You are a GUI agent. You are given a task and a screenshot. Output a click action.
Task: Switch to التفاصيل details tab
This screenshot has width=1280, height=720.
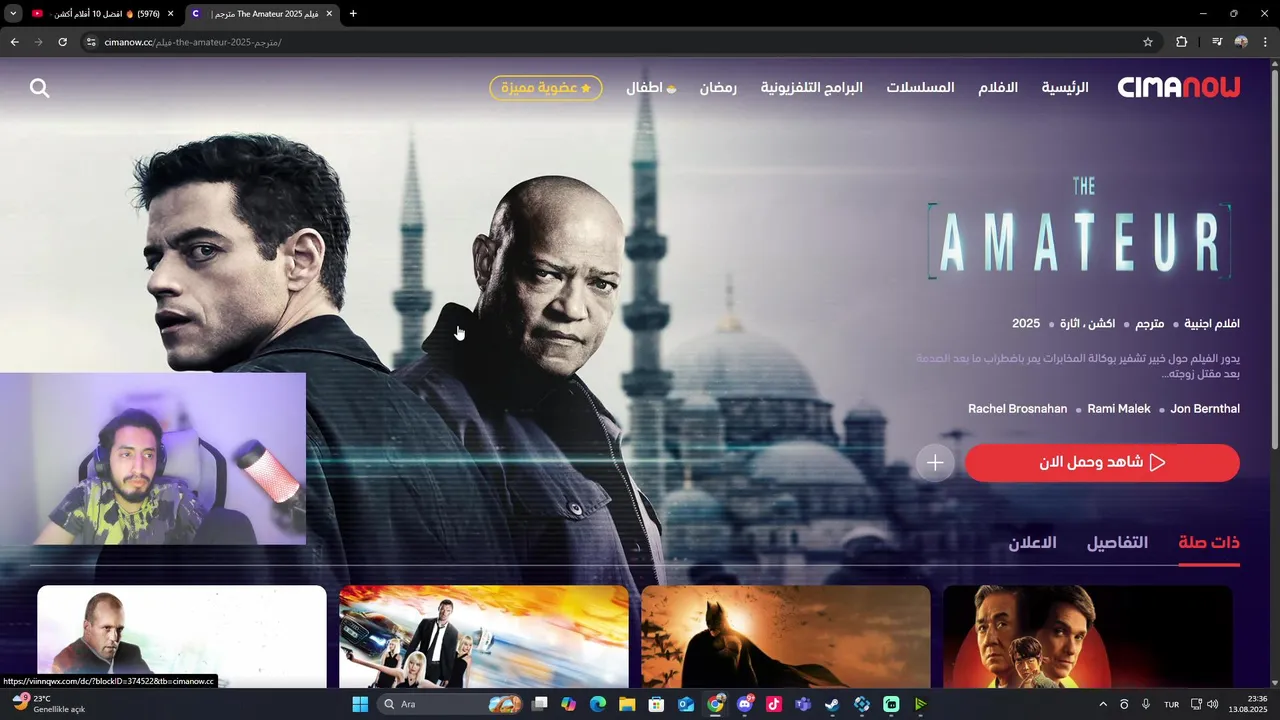(1117, 543)
